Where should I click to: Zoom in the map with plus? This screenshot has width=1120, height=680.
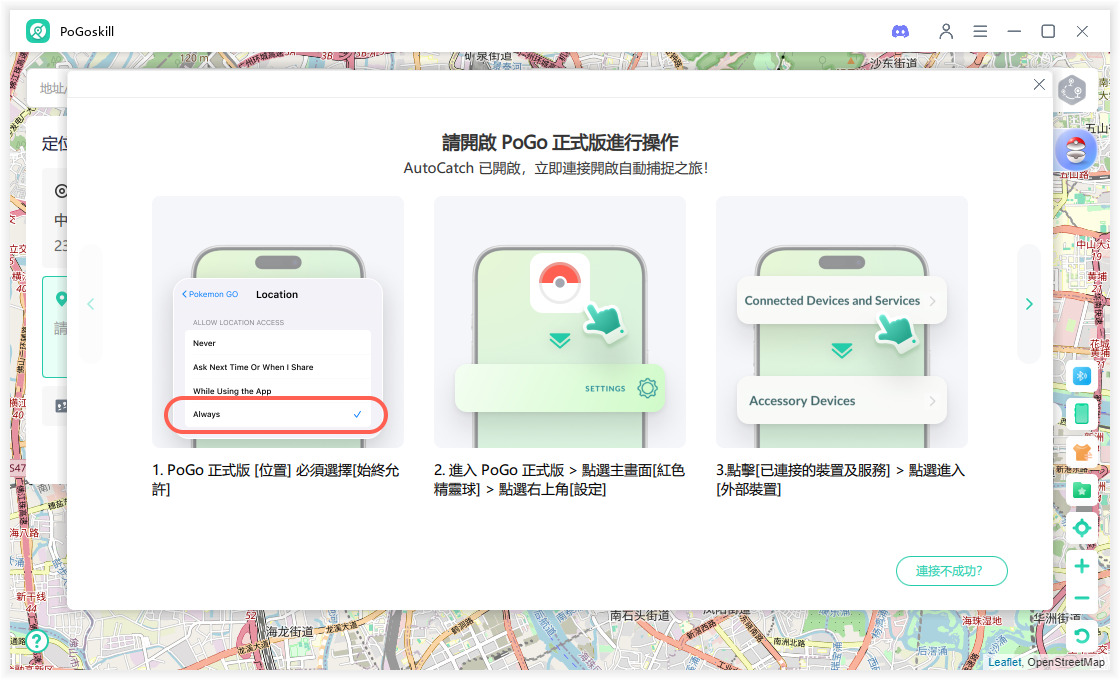click(x=1081, y=566)
